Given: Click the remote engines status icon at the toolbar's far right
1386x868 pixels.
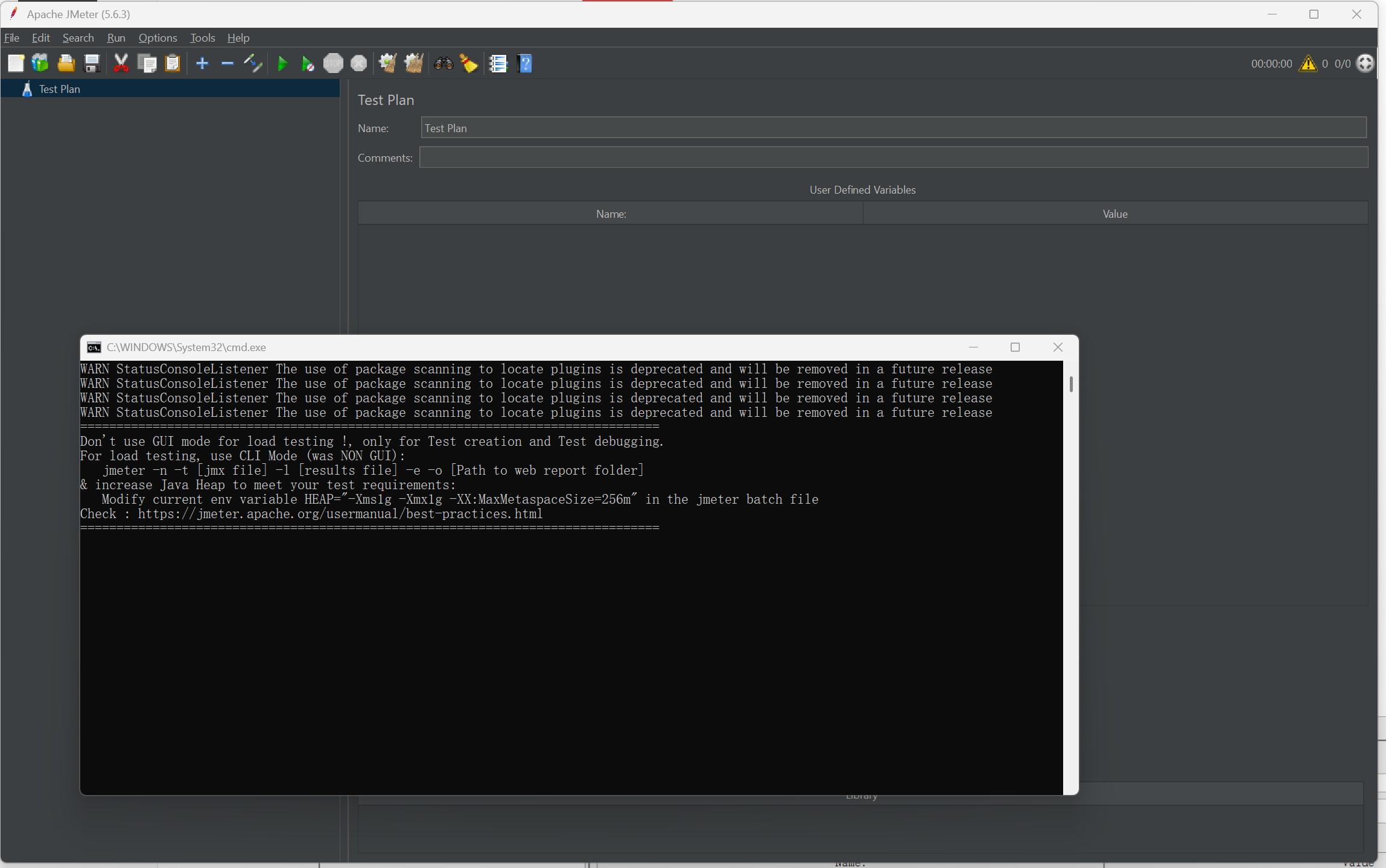Looking at the screenshot, I should pos(1365,63).
